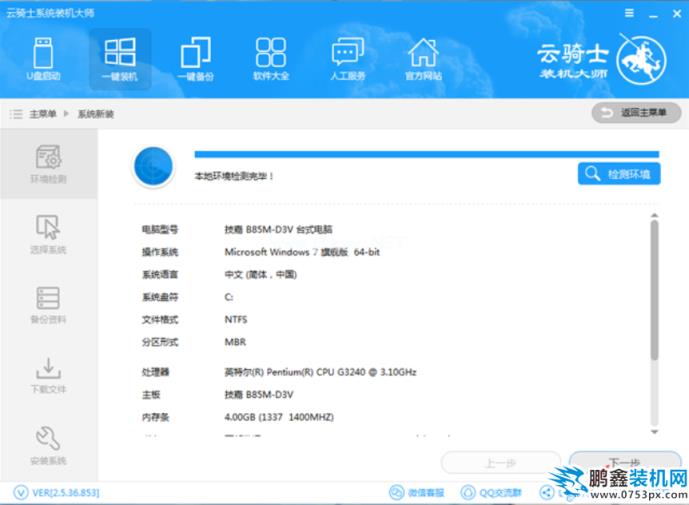Click the 检测环境 button
The height and width of the screenshot is (505, 689).
619,174
